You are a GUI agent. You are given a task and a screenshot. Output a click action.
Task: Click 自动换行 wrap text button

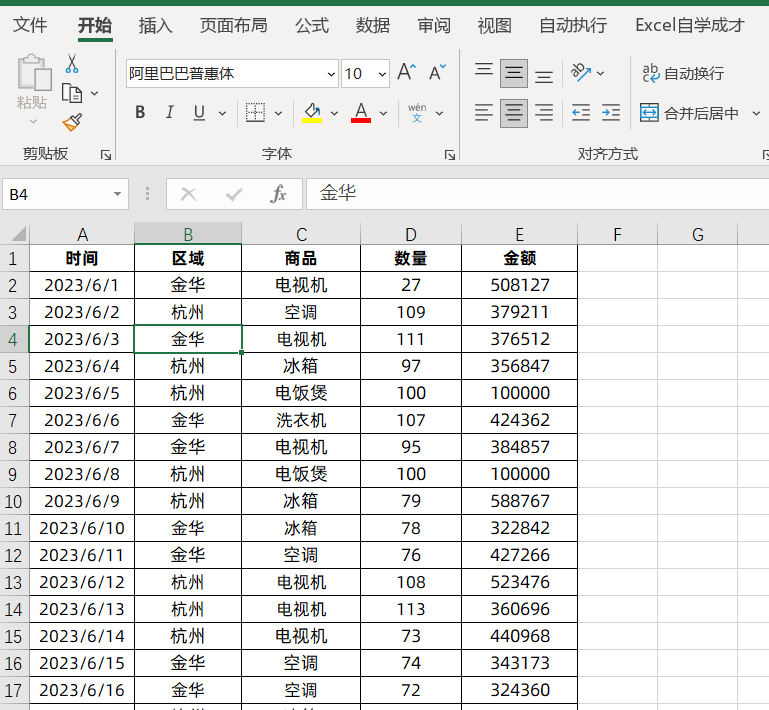coord(683,74)
